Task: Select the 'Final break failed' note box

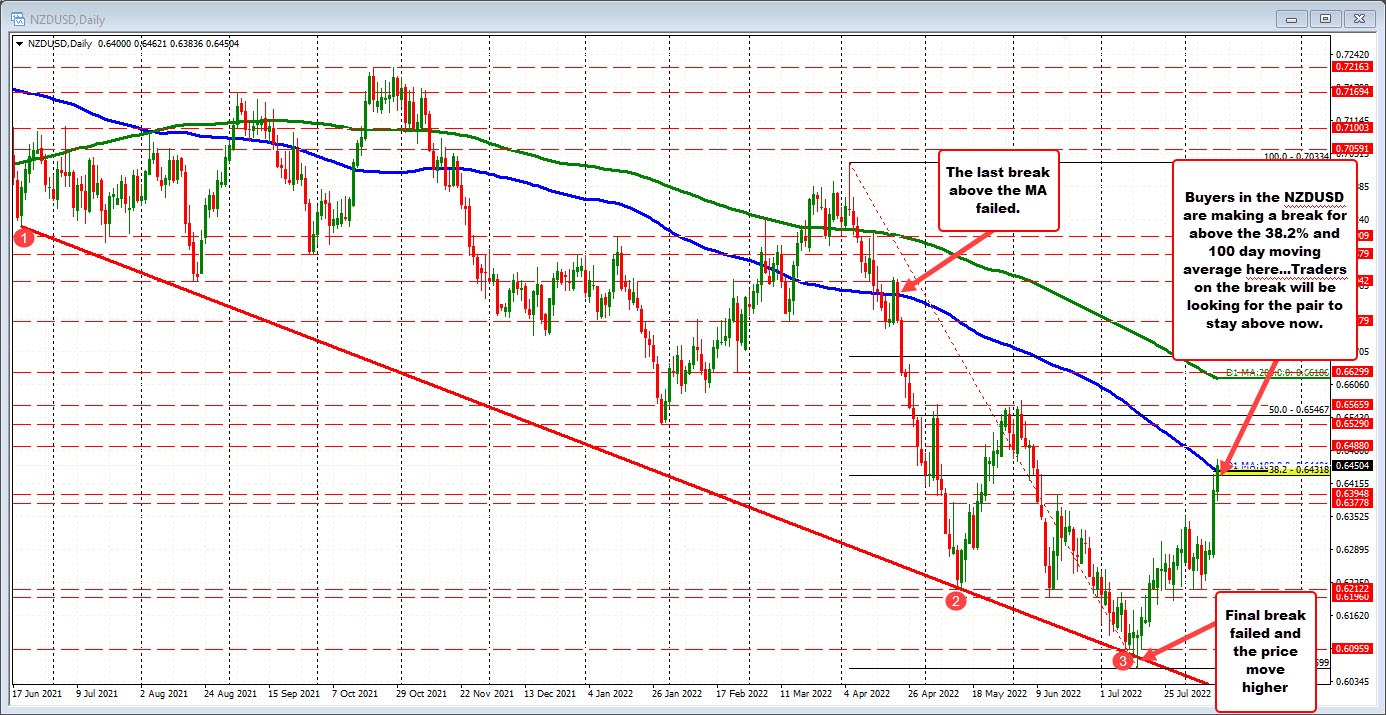Action: [x=1265, y=652]
